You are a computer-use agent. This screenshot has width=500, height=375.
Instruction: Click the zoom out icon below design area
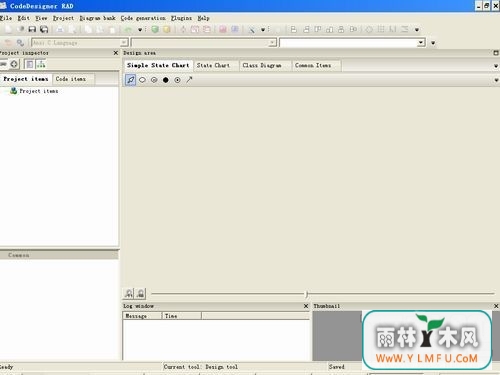point(141,293)
